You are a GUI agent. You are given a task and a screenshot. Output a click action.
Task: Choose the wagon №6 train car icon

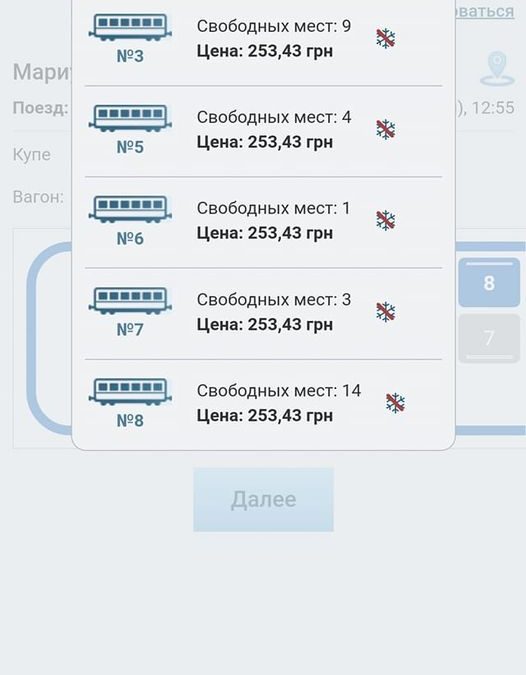point(130,210)
